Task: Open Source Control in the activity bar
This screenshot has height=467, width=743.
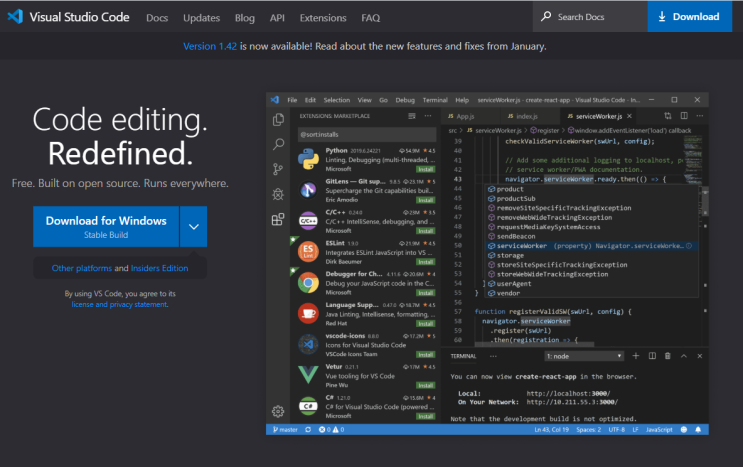Action: (278, 169)
